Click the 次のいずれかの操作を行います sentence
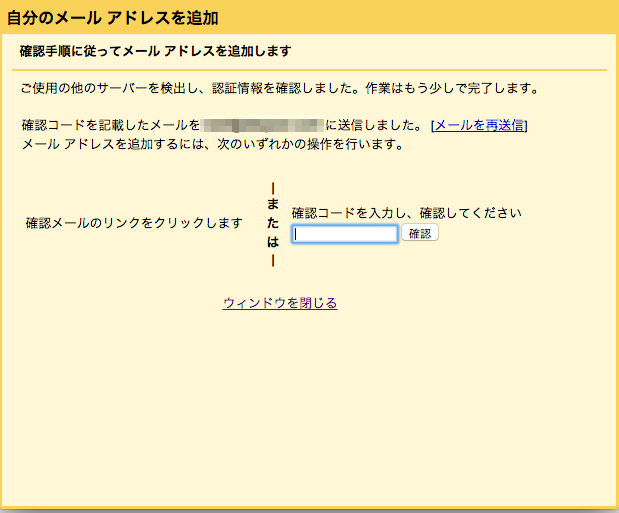This screenshot has width=619, height=513. pos(212,144)
